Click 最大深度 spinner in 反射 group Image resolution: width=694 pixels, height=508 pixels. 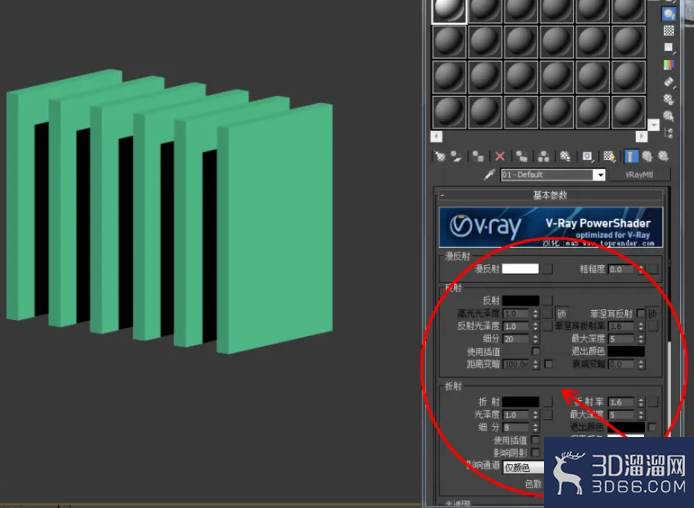[641, 339]
